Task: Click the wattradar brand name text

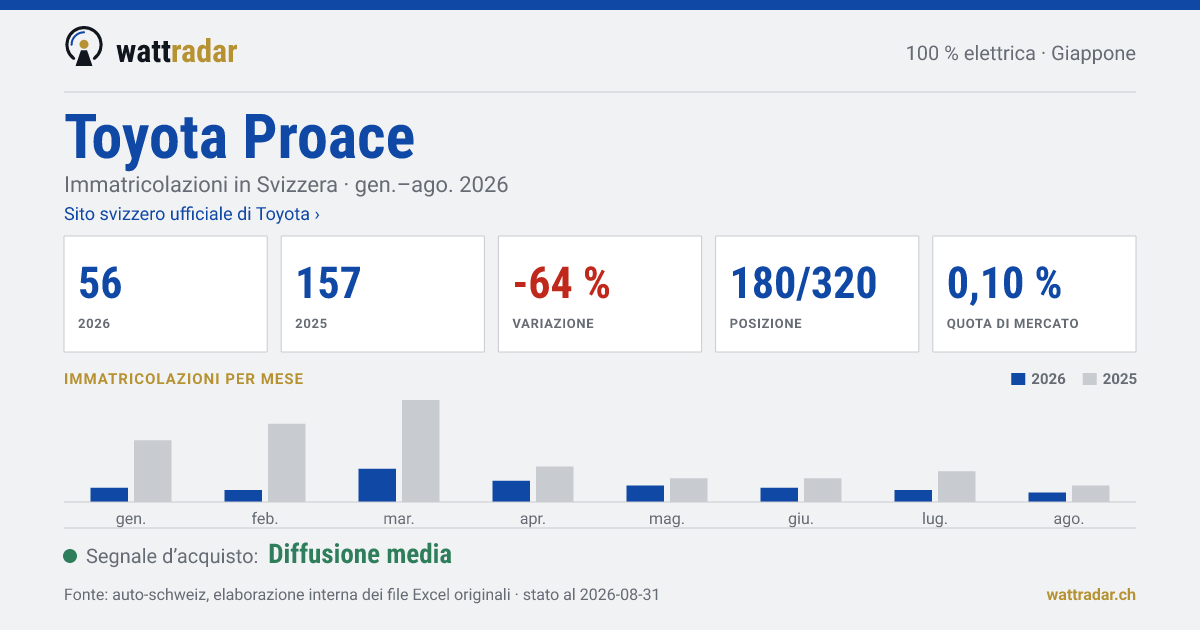Action: click(x=176, y=51)
